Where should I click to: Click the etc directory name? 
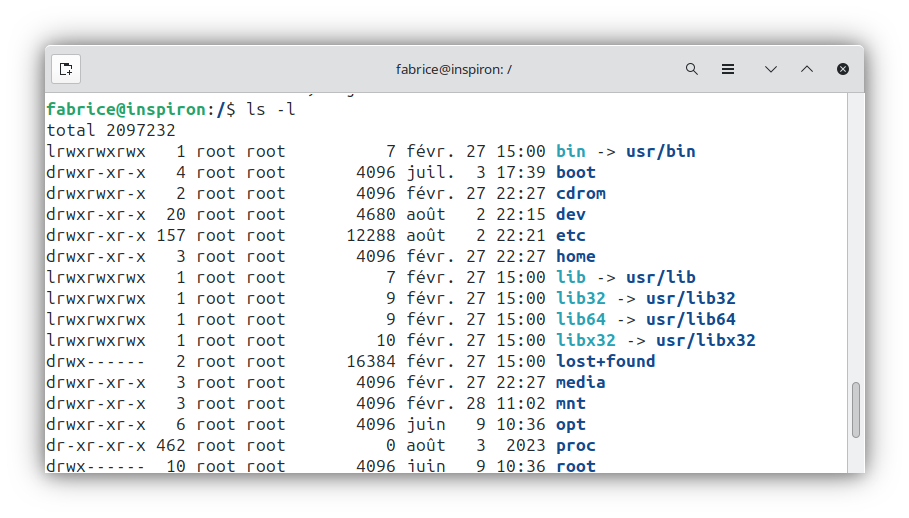(571, 235)
